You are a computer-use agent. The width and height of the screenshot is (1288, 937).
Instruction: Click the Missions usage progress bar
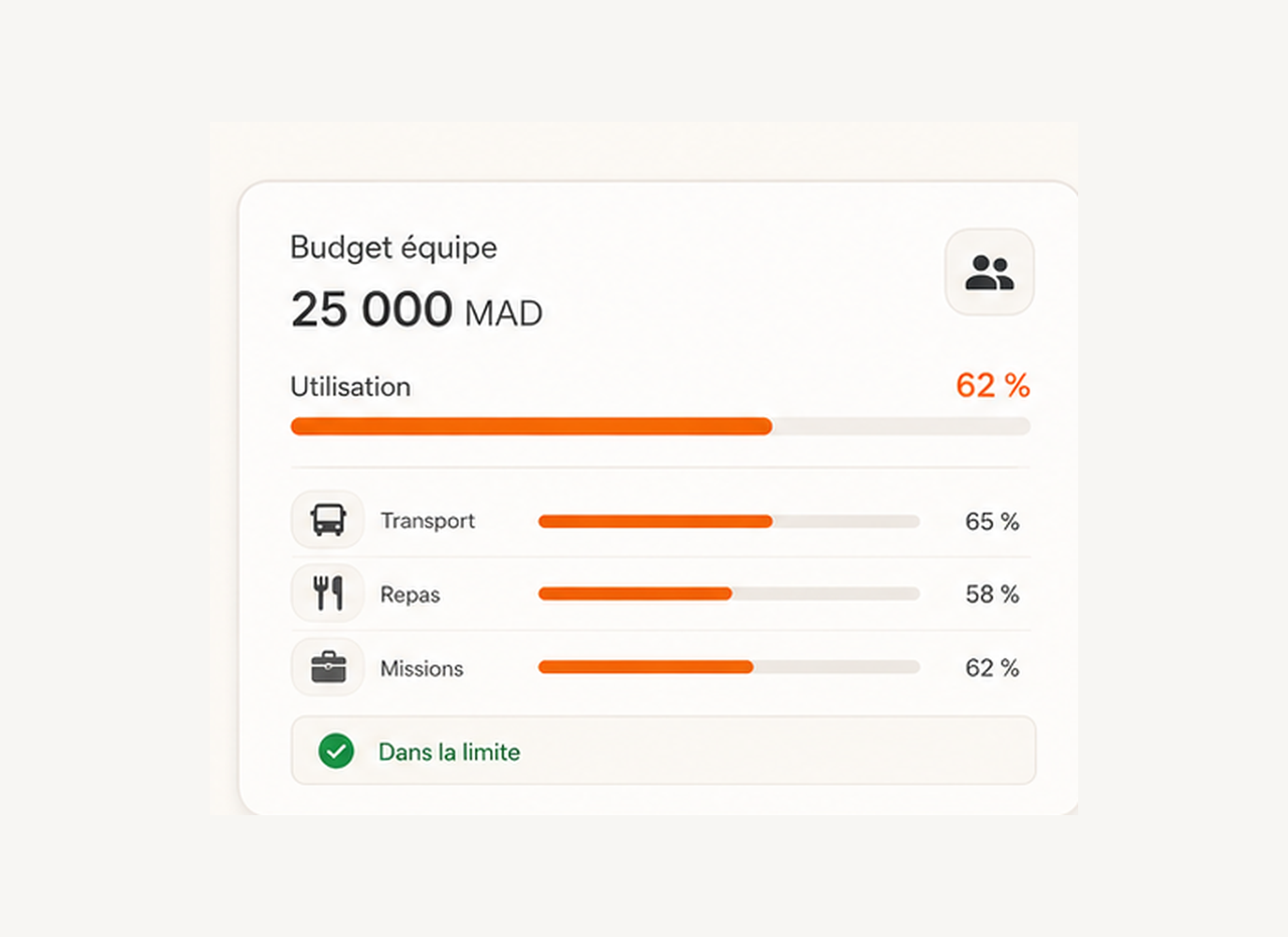[729, 667]
